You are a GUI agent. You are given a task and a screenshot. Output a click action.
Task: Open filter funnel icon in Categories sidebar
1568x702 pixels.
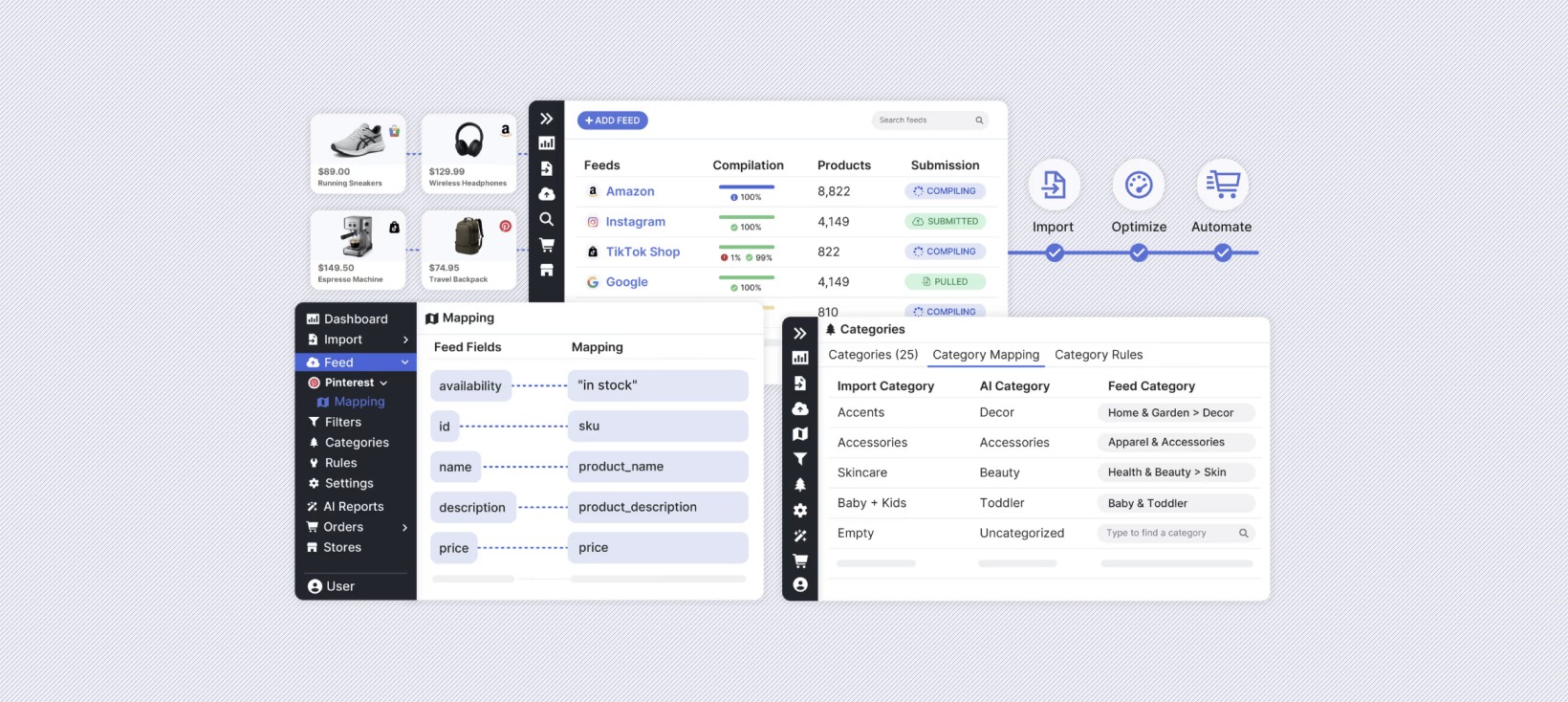pos(800,459)
